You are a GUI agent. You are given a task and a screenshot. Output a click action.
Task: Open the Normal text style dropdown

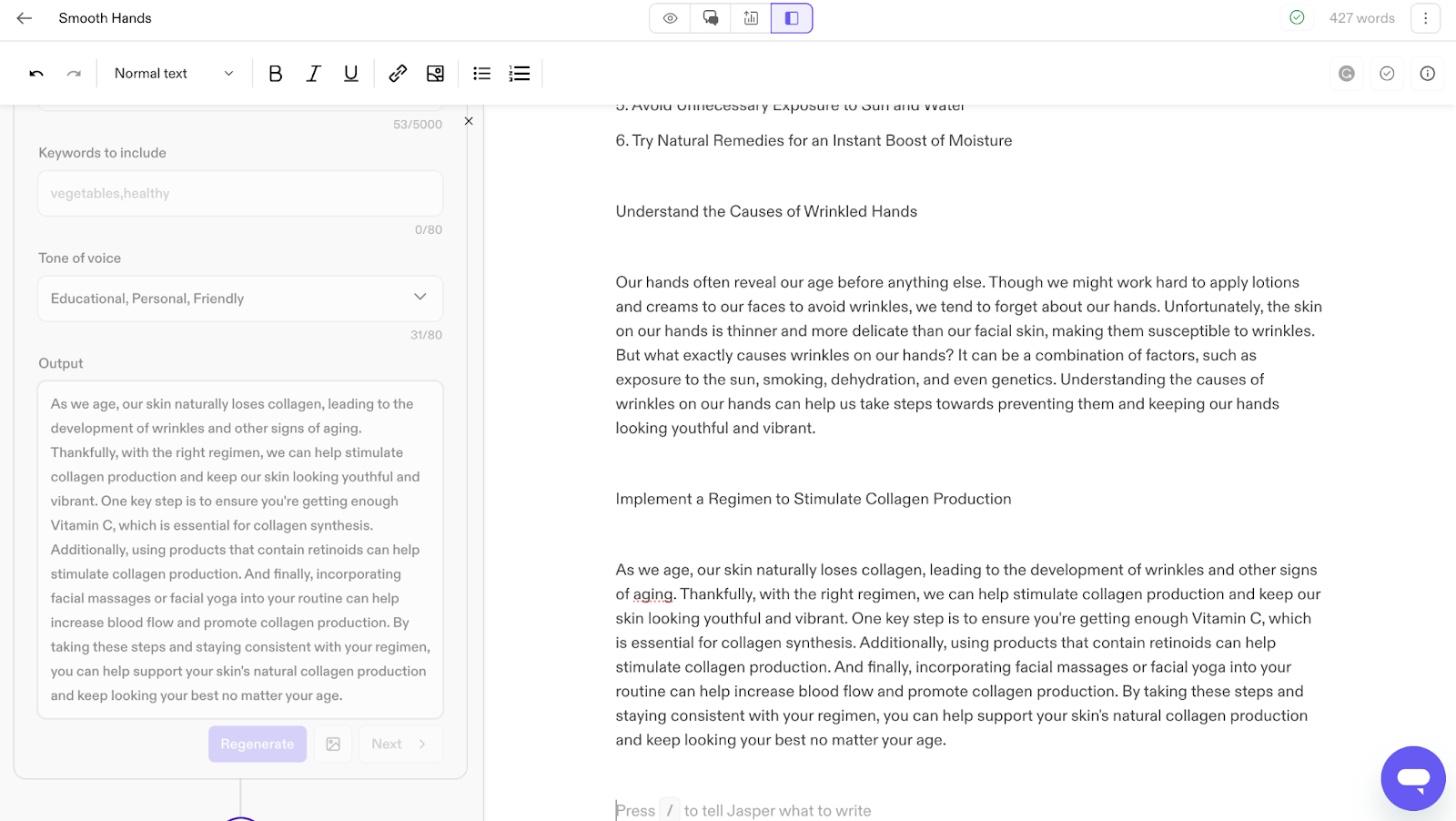[x=174, y=74]
